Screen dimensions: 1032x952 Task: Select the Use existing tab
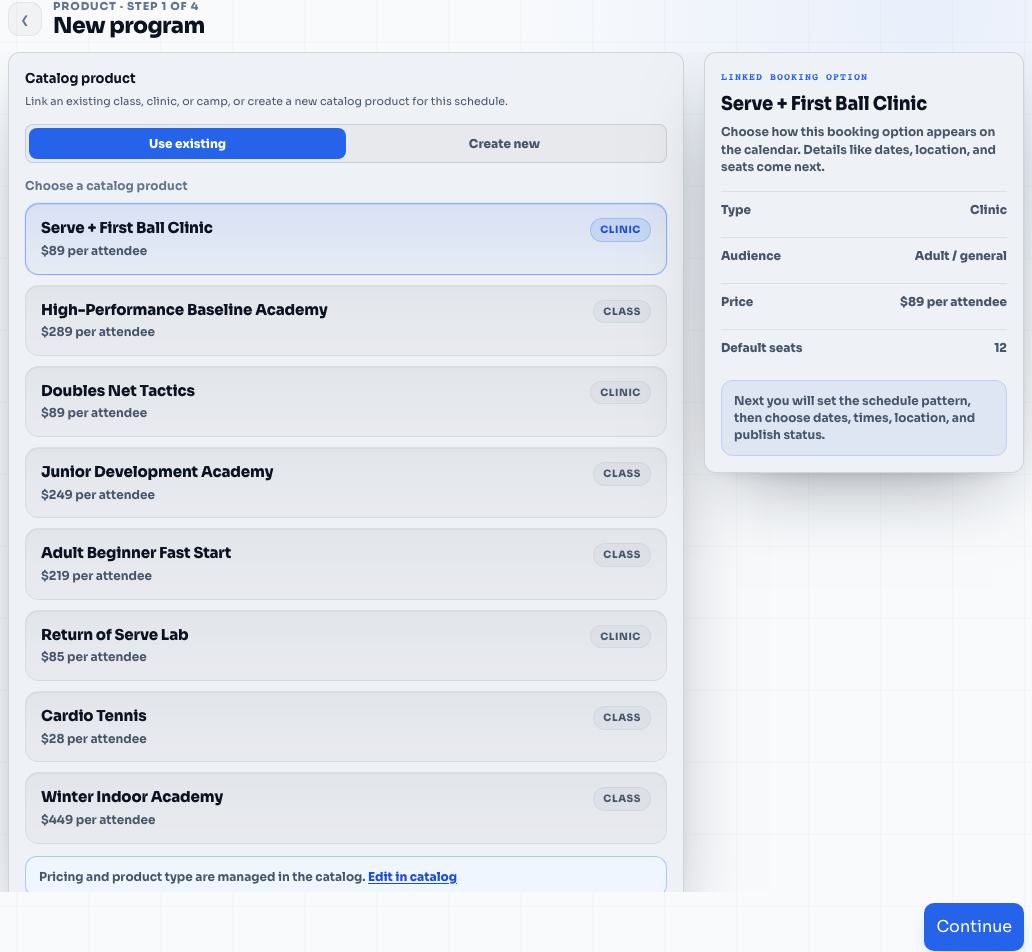click(187, 144)
